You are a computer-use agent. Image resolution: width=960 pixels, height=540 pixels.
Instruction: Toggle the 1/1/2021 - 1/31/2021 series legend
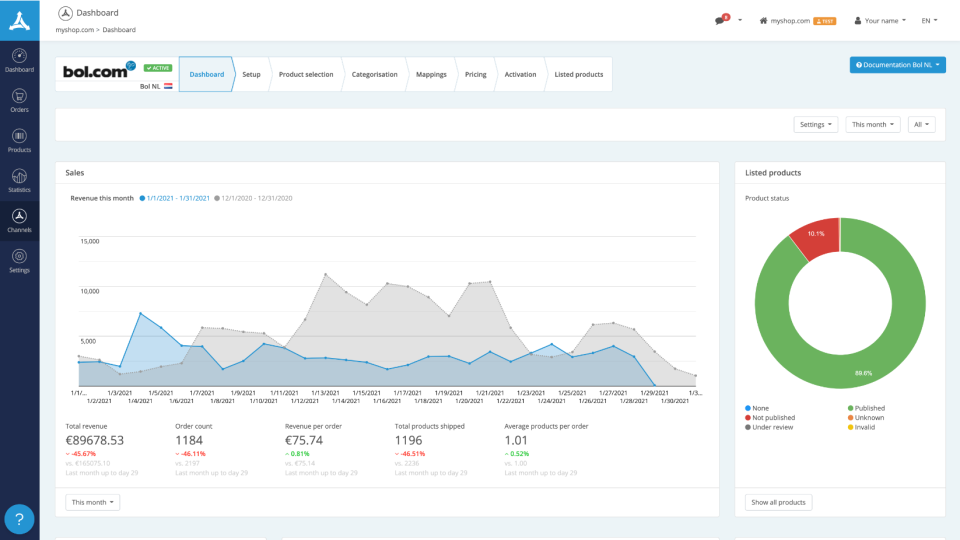click(x=174, y=198)
